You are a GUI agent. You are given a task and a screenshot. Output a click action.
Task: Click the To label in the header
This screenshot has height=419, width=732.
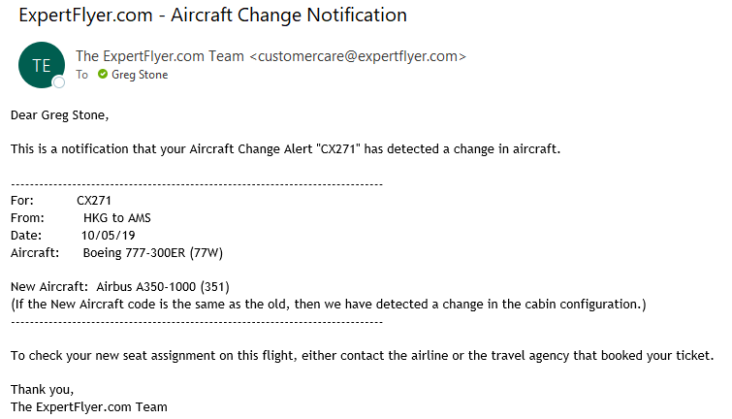(82, 75)
